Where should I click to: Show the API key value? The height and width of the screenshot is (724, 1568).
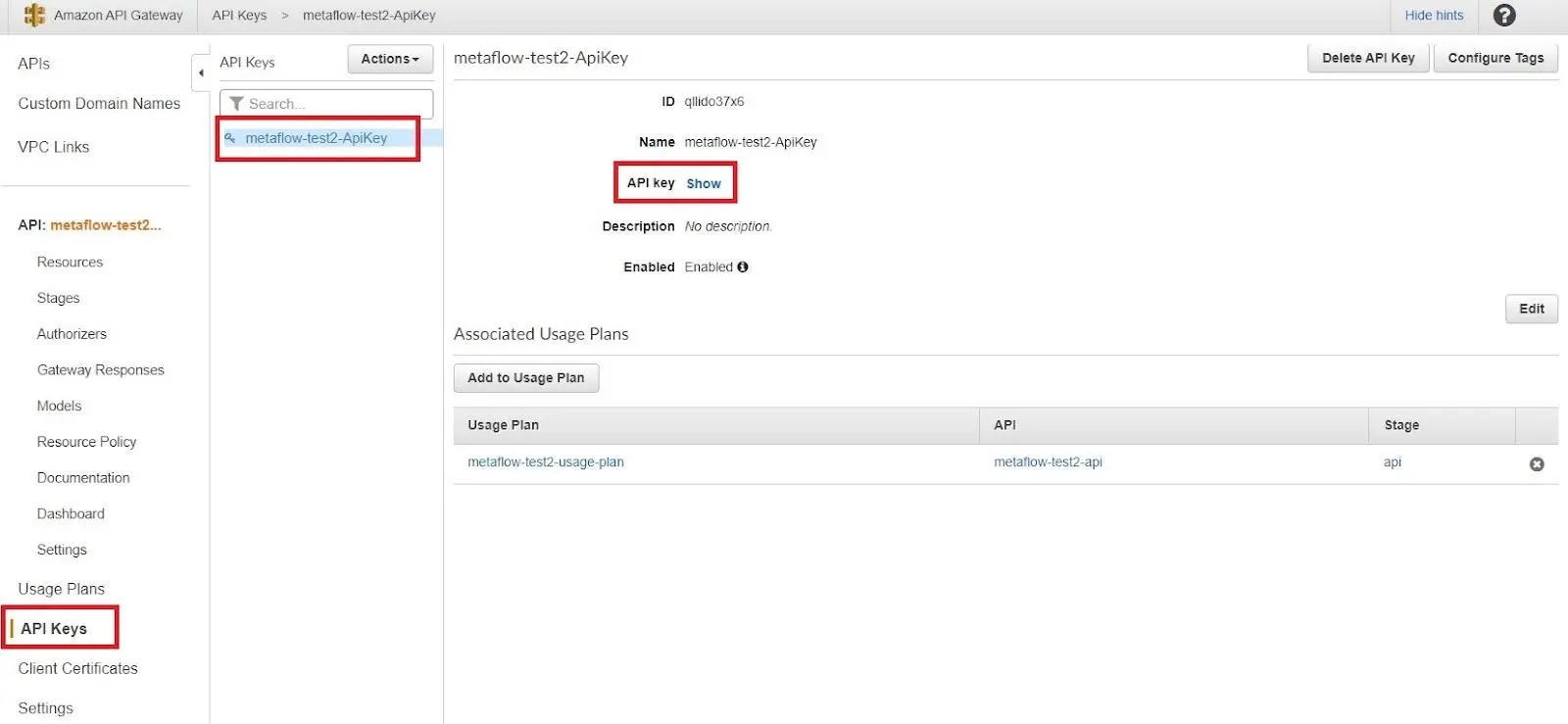[x=704, y=183]
